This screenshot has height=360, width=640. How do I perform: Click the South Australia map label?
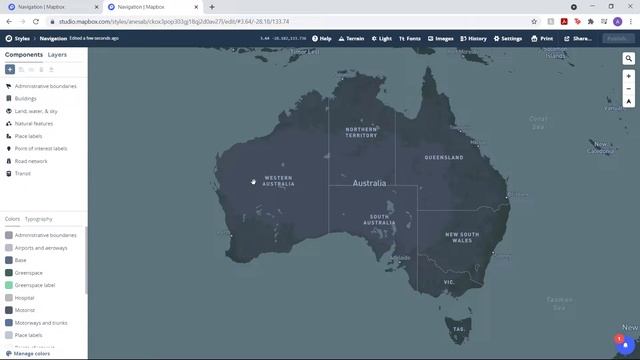point(380,220)
